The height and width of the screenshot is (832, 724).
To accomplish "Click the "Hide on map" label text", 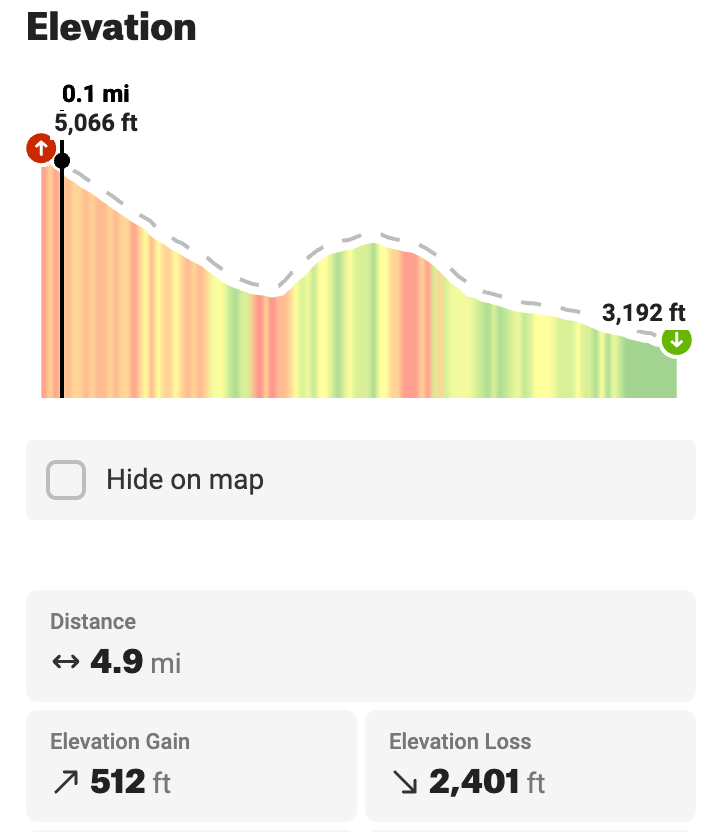I will click(185, 480).
